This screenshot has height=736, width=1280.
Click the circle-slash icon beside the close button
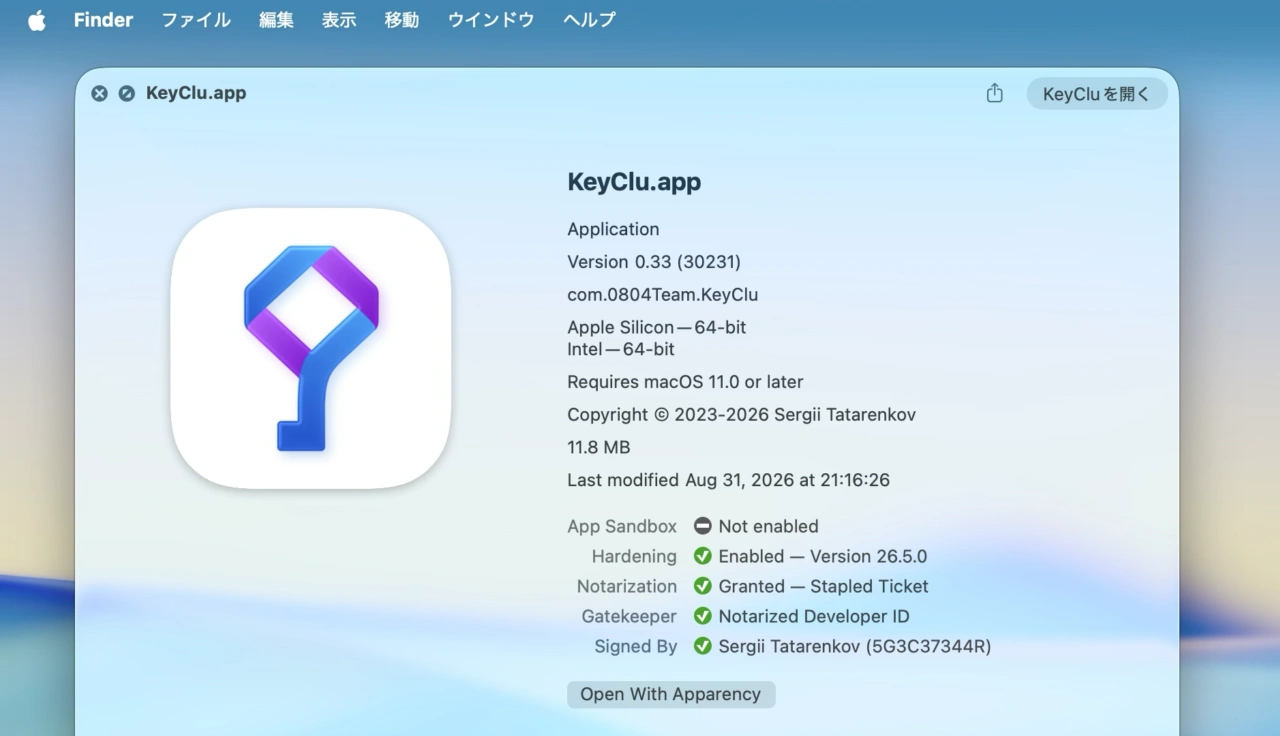pos(126,93)
